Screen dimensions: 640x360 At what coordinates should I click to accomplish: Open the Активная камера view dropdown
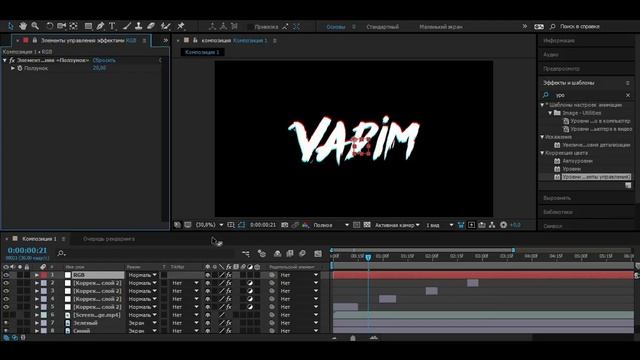pos(397,225)
